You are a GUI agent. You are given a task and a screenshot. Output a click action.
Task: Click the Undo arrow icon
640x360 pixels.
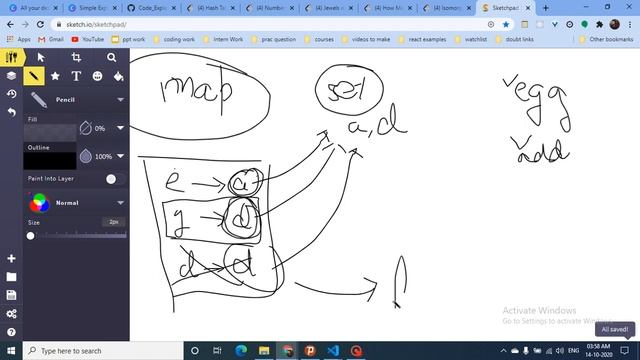(x=11, y=112)
